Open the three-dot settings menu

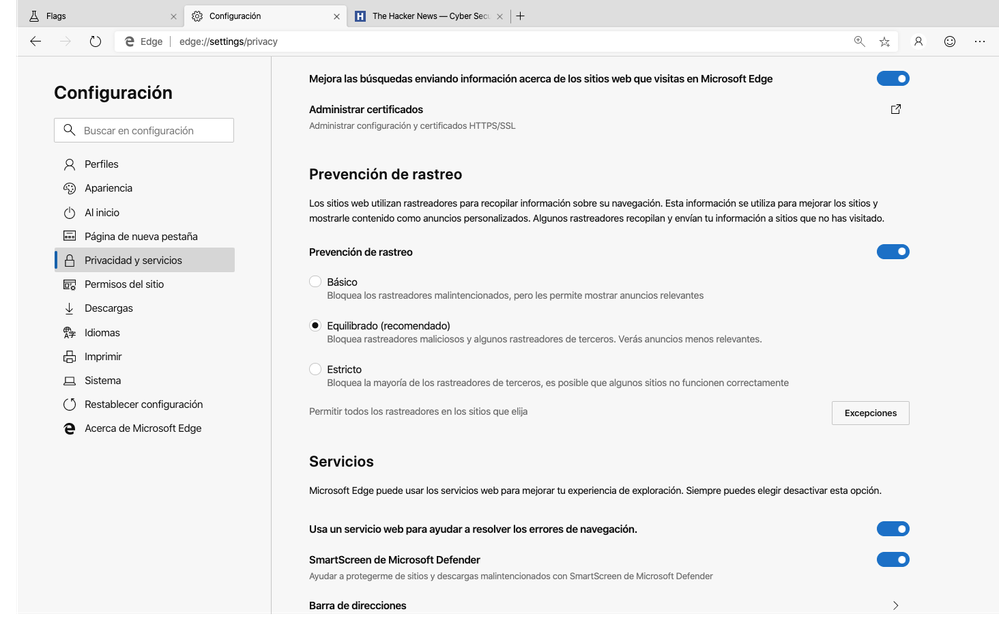[980, 41]
